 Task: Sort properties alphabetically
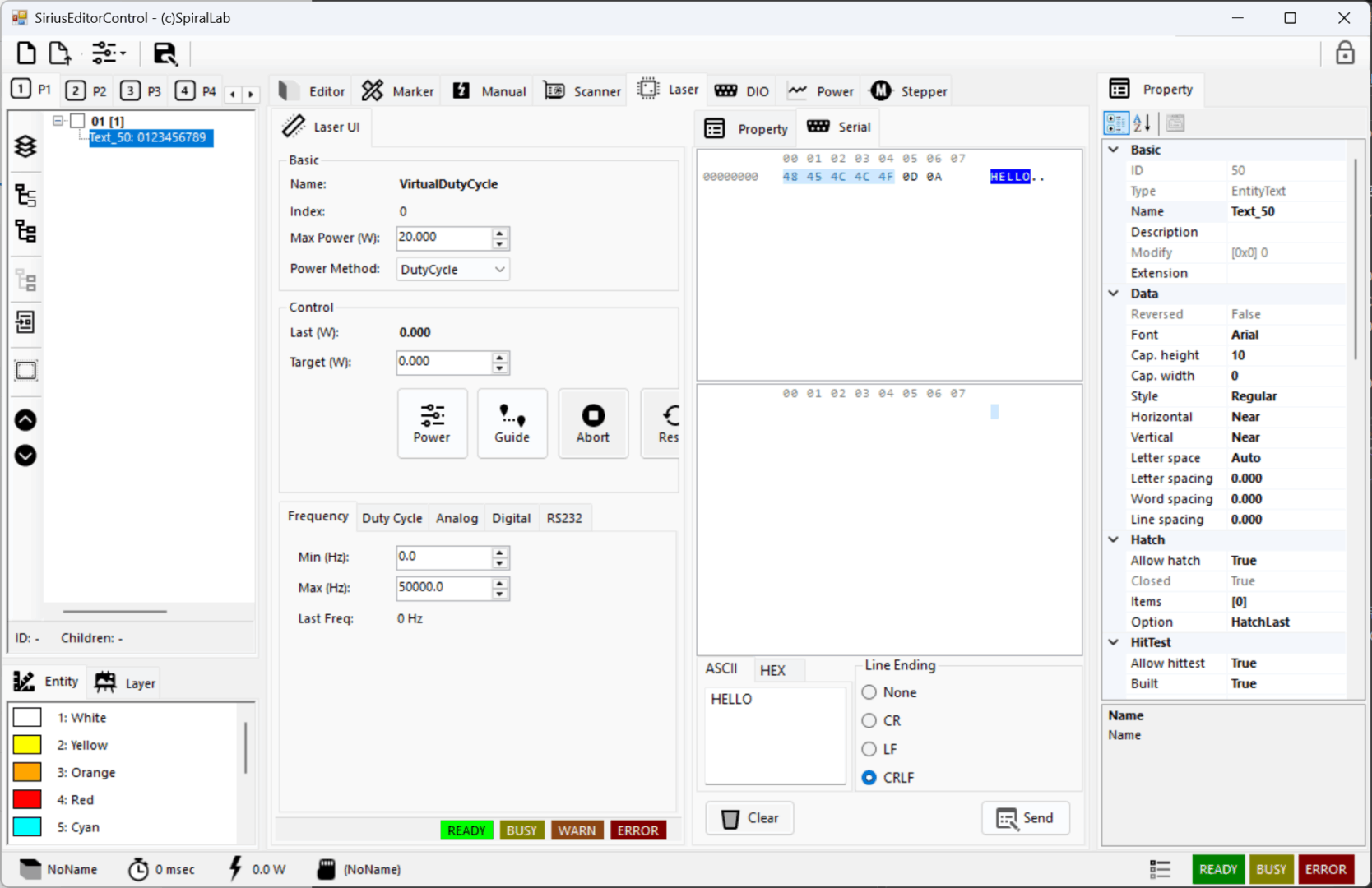(x=1142, y=123)
